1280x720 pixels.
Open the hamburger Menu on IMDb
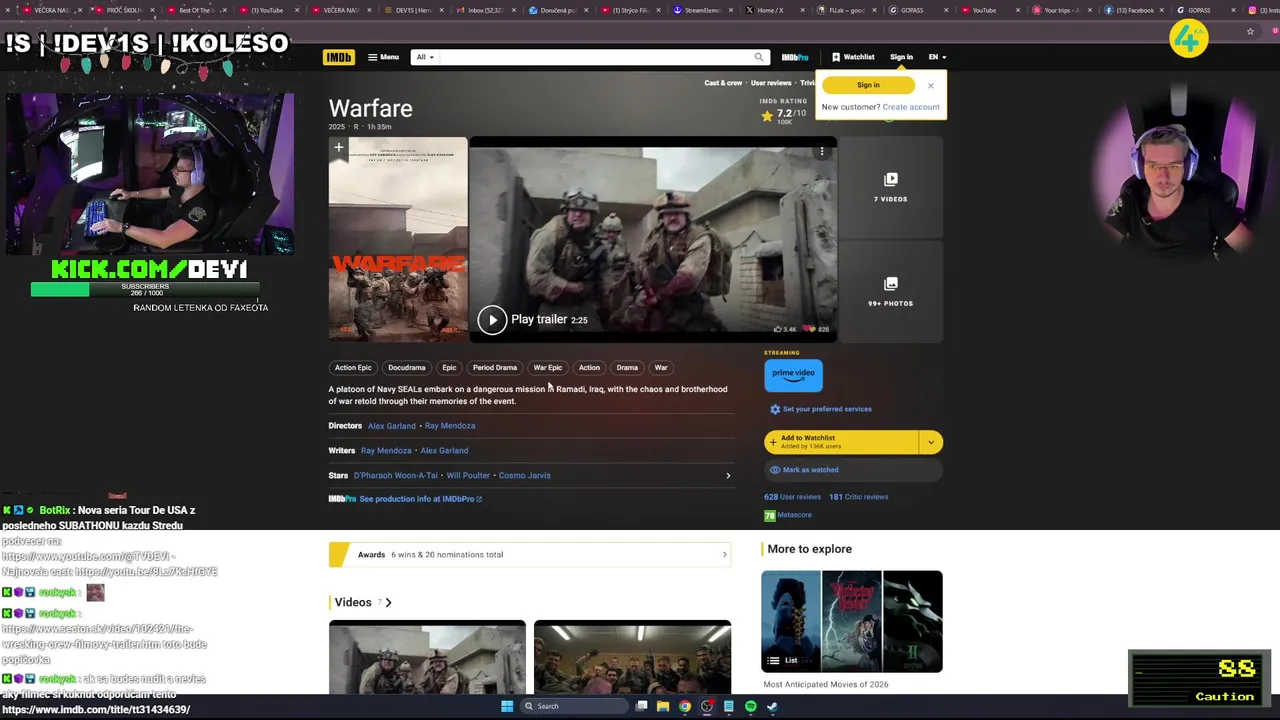tap(383, 57)
